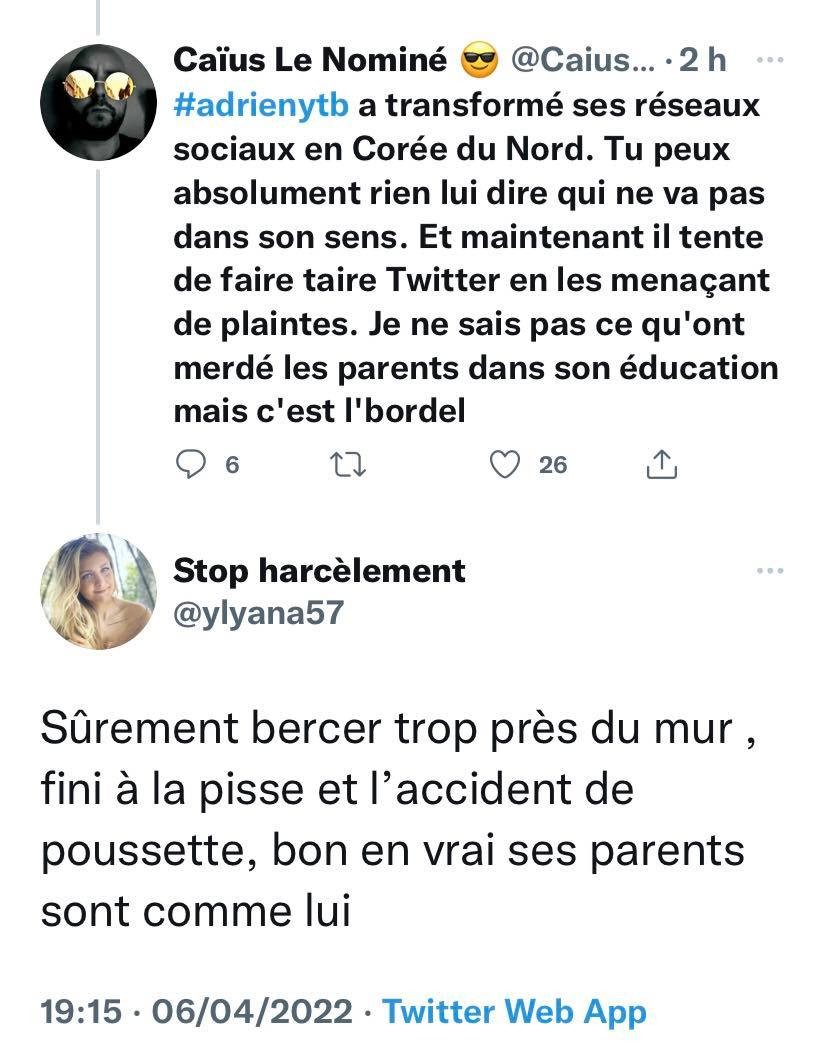Like the tweet with the heart icon
The image size is (828, 1050).
509,464
